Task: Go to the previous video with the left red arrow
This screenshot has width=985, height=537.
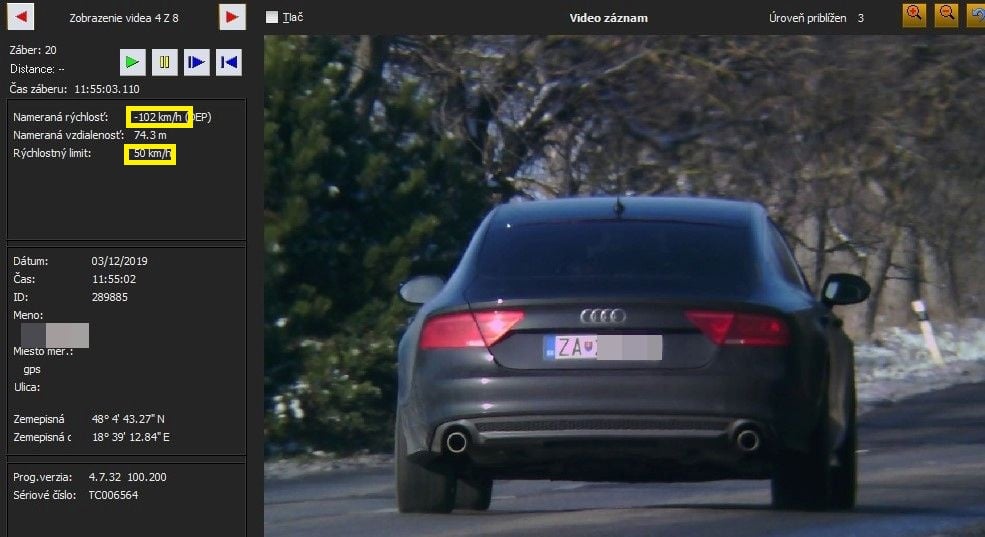Action: coord(21,16)
